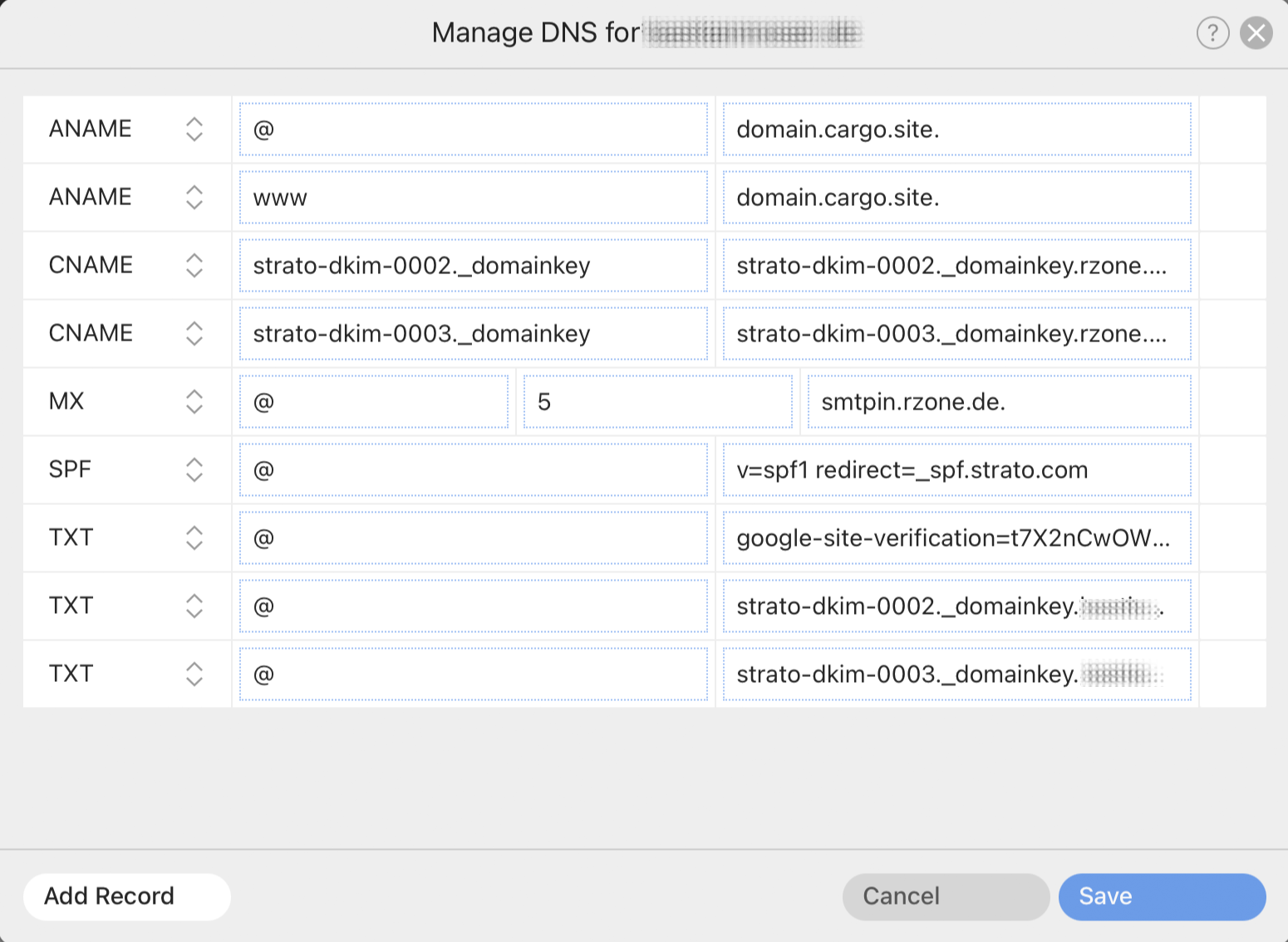1288x942 pixels.
Task: Edit the google-site-verification value field
Action: 956,538
